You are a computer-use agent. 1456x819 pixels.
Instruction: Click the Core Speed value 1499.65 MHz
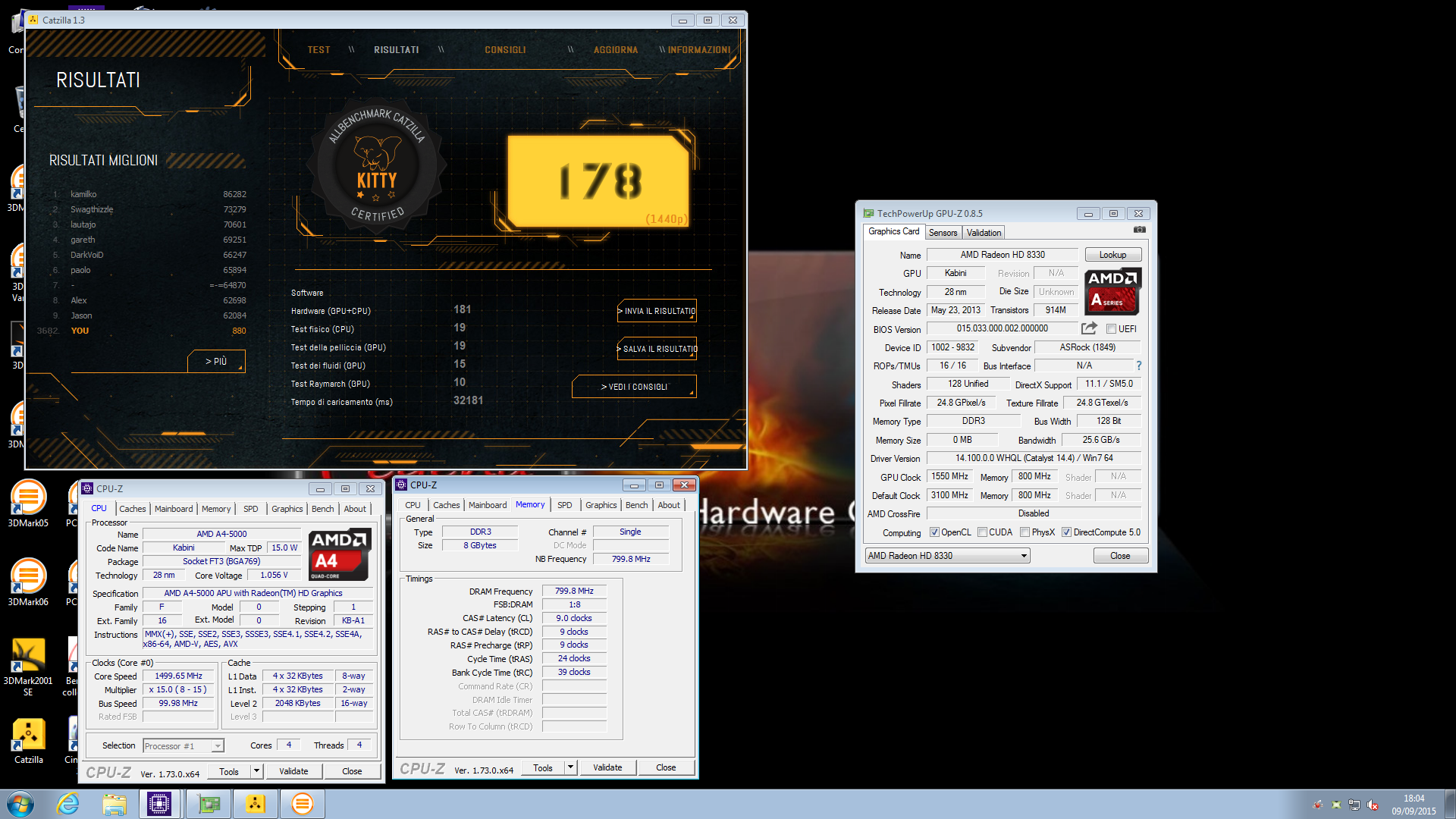click(179, 676)
